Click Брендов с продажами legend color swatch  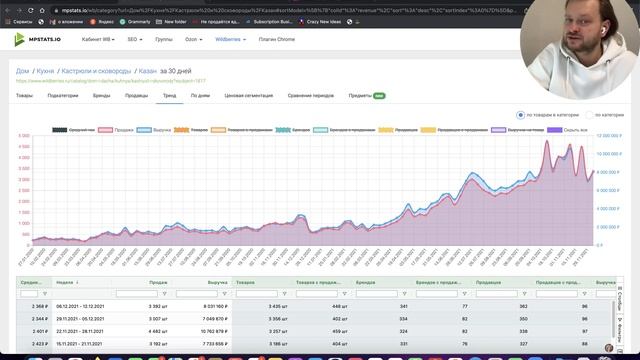point(320,130)
